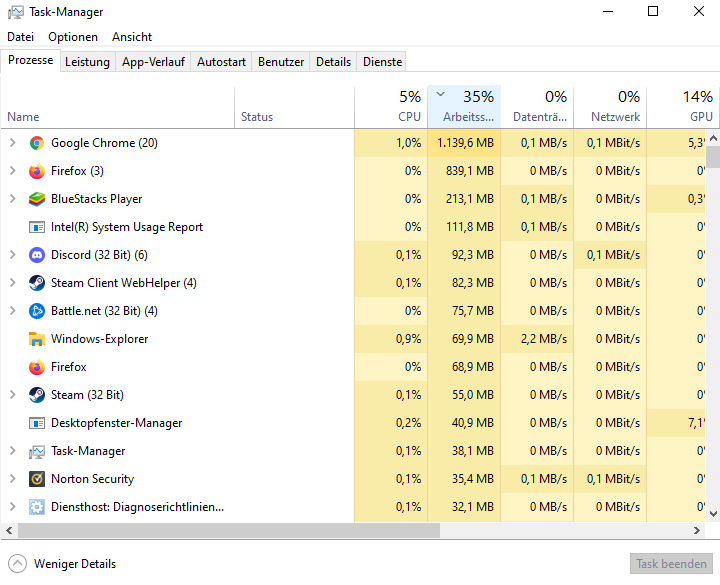Switch to the Autostart tab
Image resolution: width=720 pixels, height=585 pixels.
[x=221, y=62]
